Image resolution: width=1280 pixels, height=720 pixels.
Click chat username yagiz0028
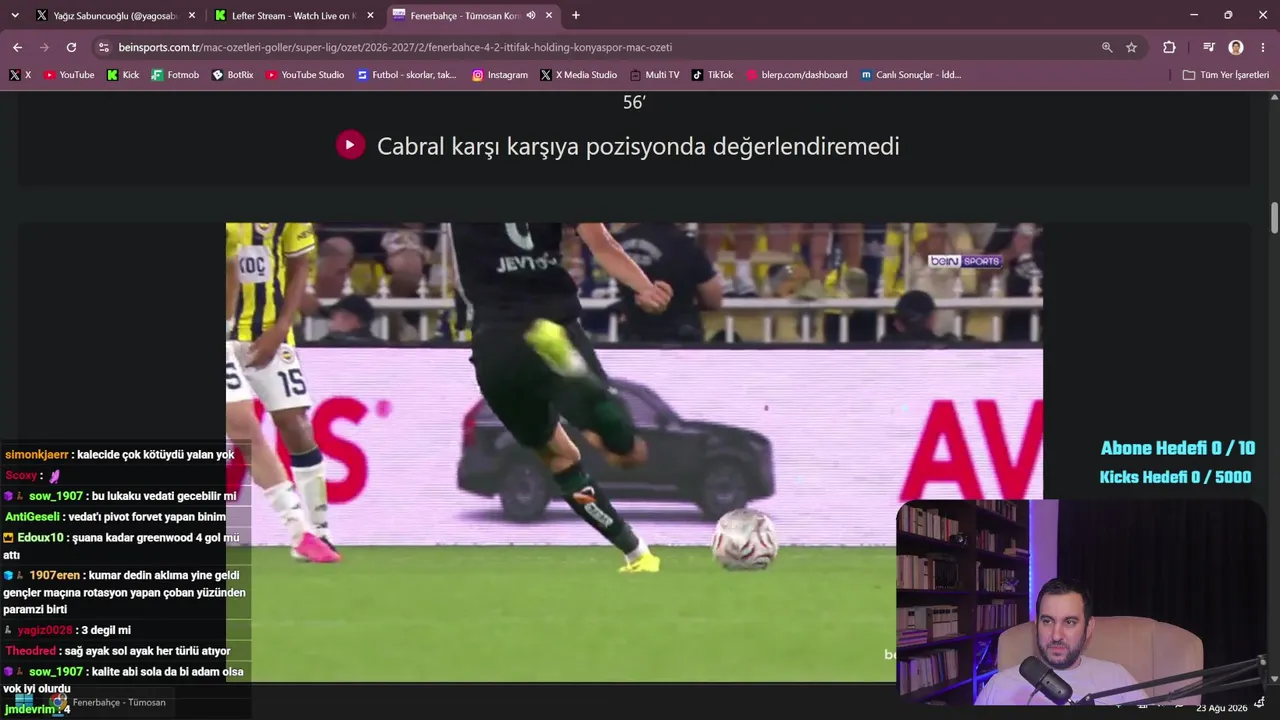(45, 630)
